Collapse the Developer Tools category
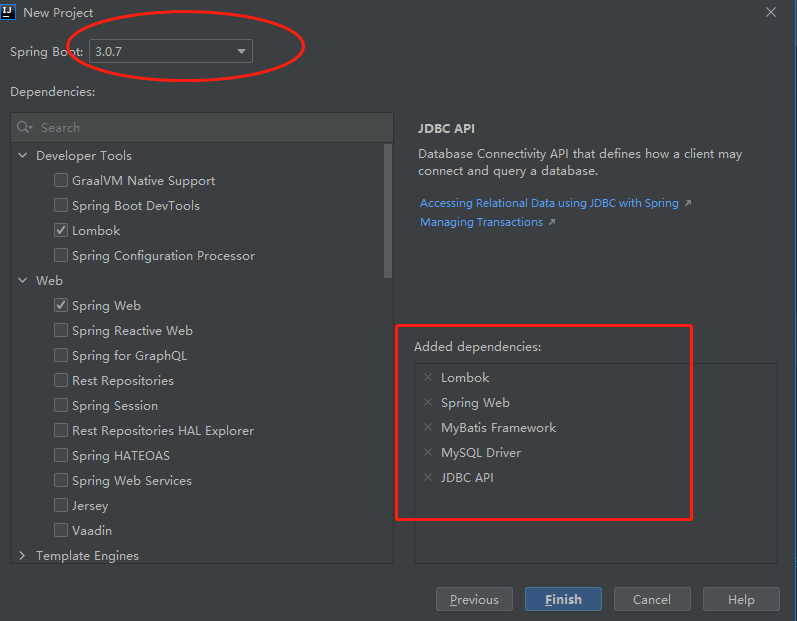797x621 pixels. pos(23,156)
